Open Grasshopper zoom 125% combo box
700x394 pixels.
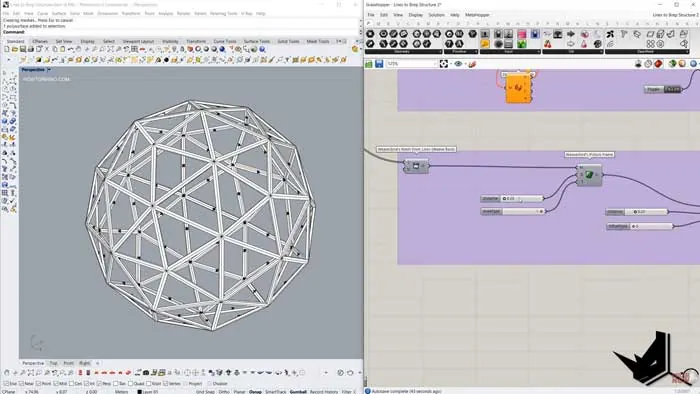[412, 64]
